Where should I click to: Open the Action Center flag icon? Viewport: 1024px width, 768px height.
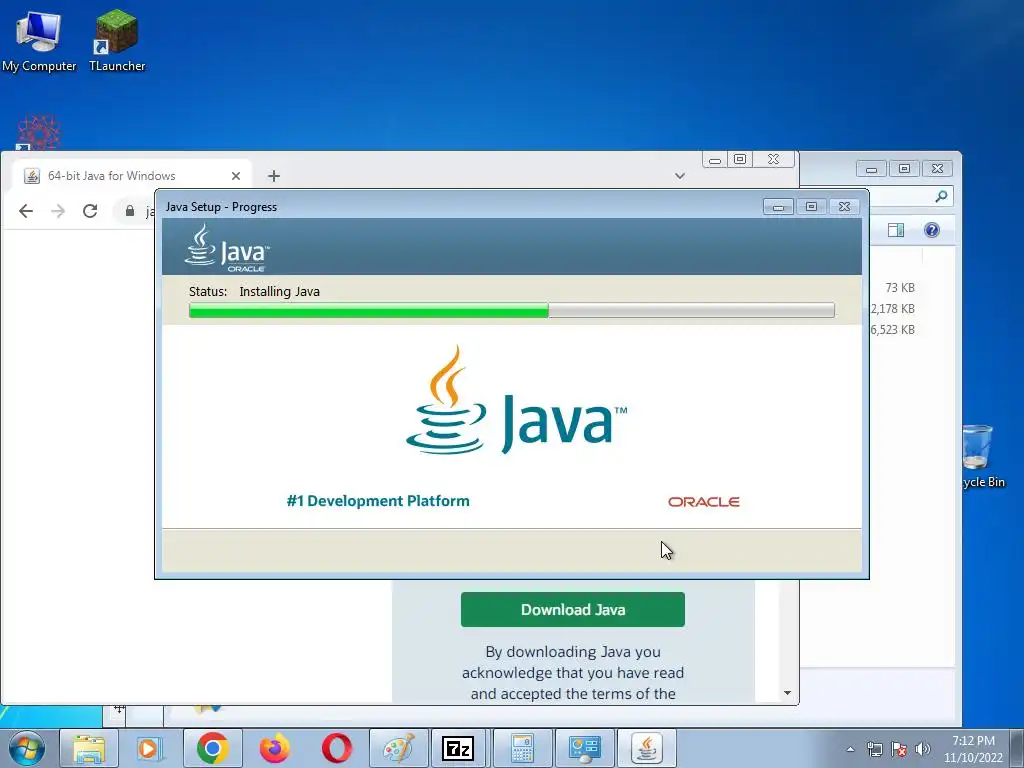tap(899, 749)
